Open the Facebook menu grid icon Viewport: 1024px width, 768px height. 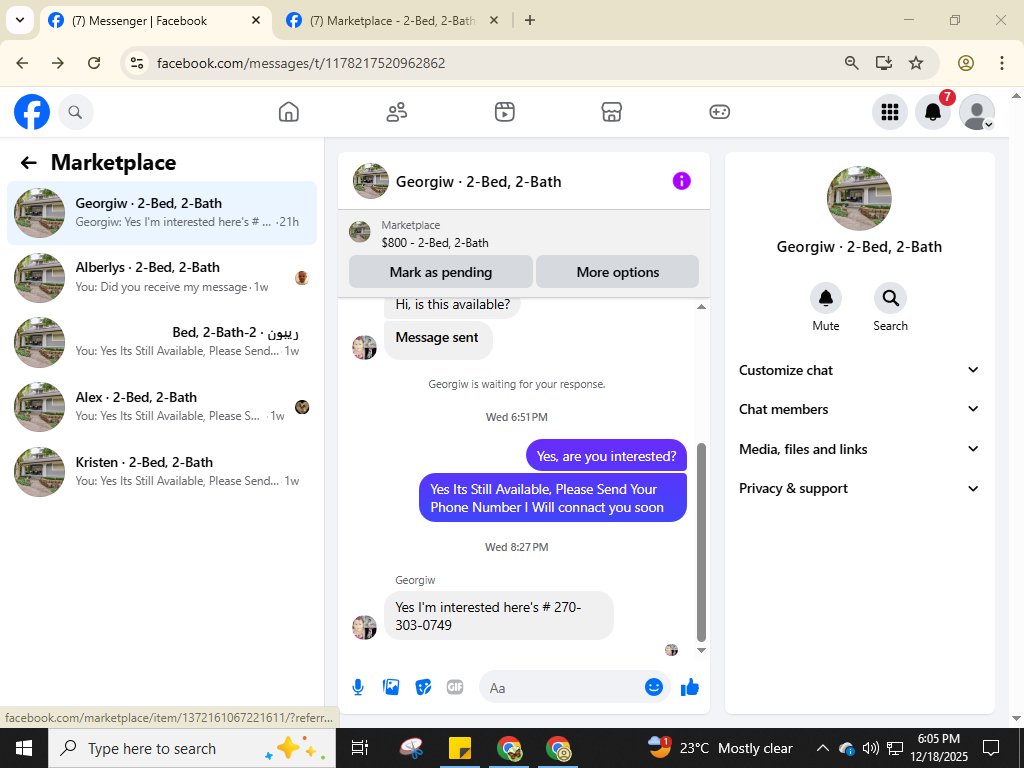click(x=889, y=112)
